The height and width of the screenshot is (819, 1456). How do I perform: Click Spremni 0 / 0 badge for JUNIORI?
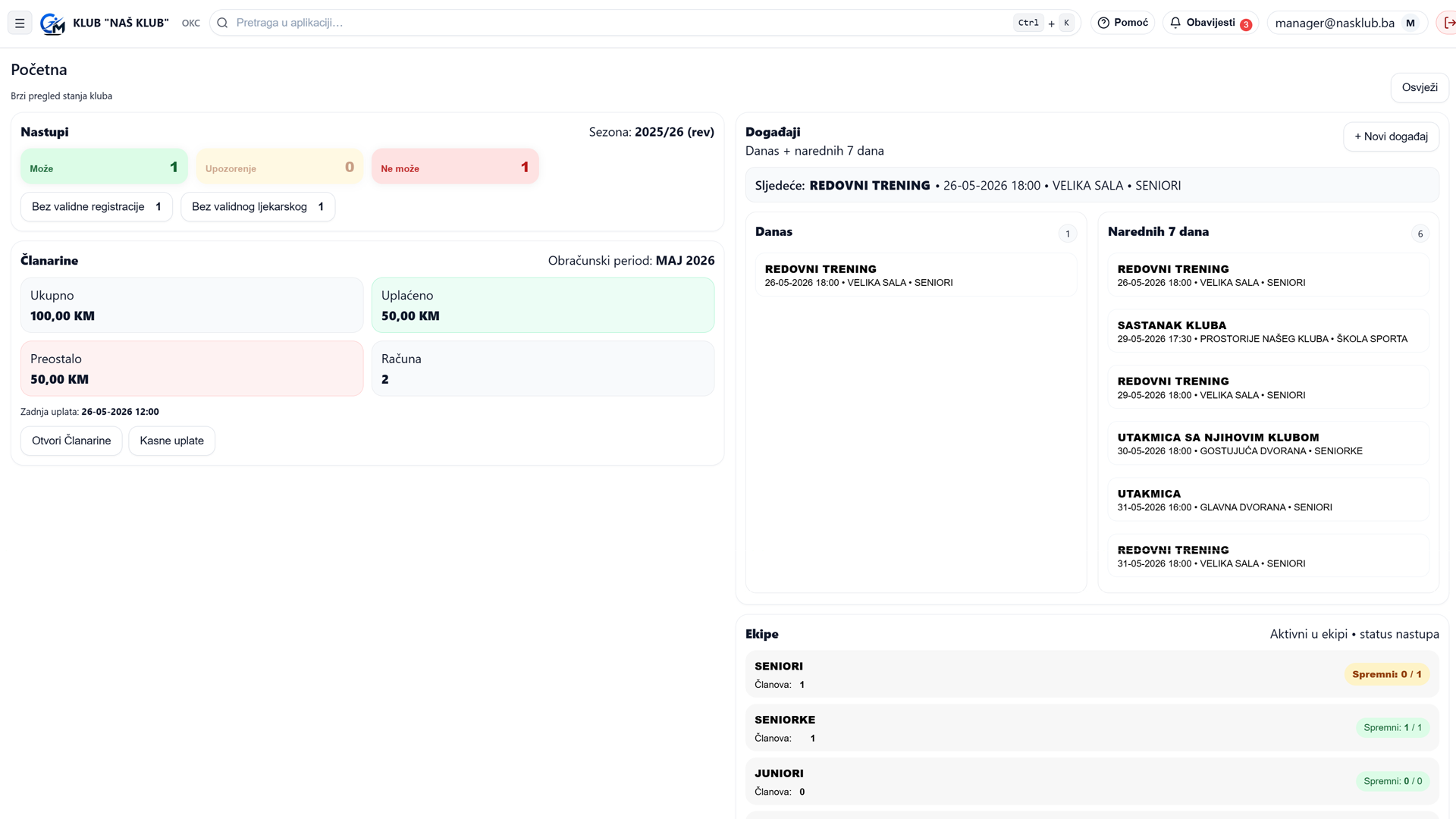(1392, 781)
